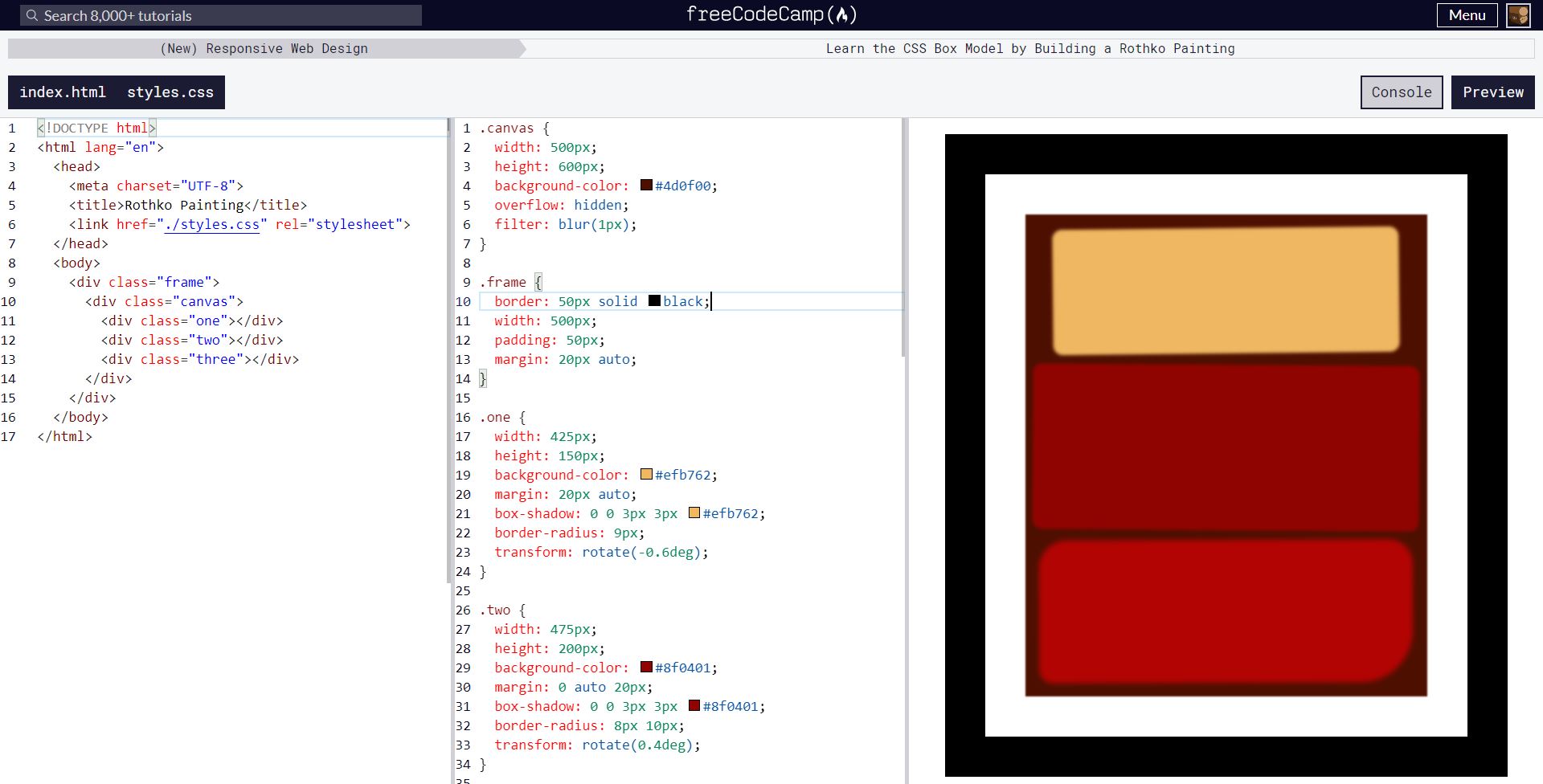Open (New) Responsive Web Design breadcrumb
This screenshot has height=784, width=1543.
pos(264,48)
